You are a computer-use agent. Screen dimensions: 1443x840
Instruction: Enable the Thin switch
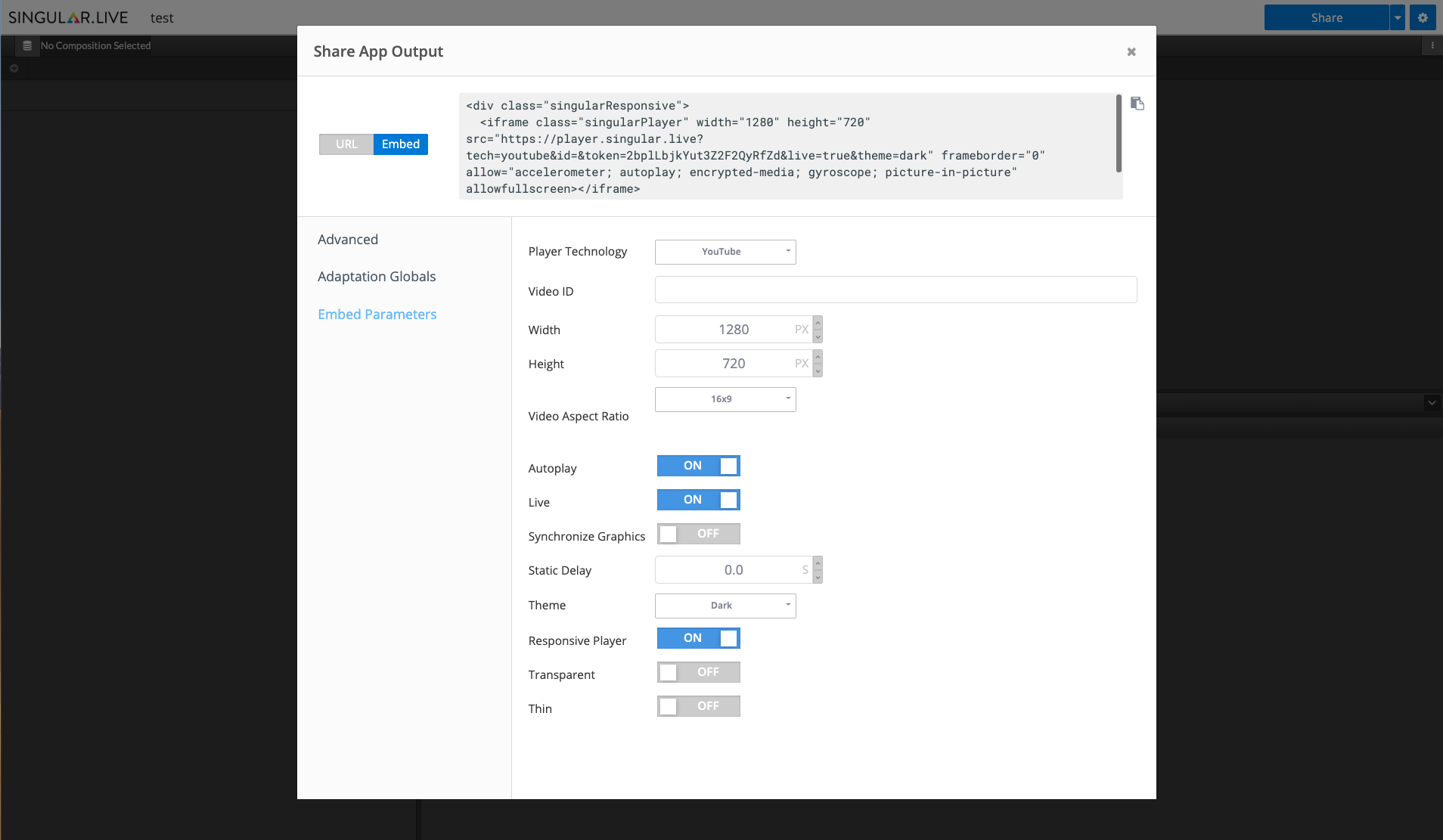[x=698, y=706]
